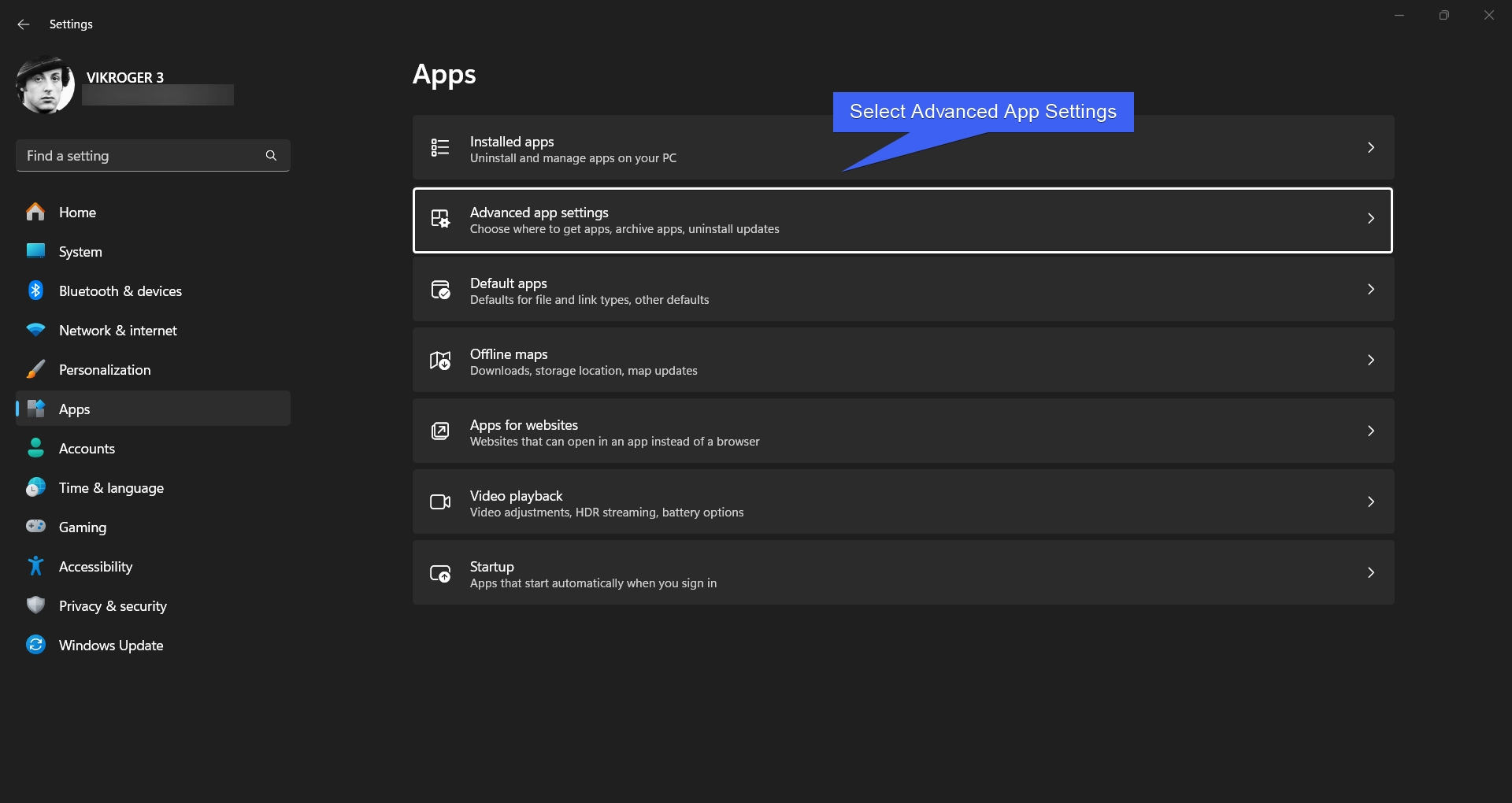1512x803 pixels.
Task: Open Advanced app settings via chevron arrow
Action: [x=1370, y=219]
